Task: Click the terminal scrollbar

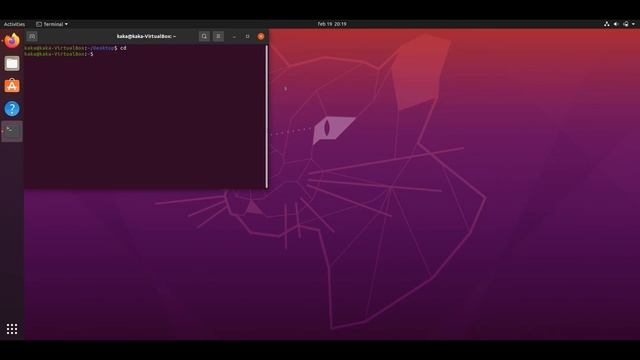Action: click(x=267, y=116)
